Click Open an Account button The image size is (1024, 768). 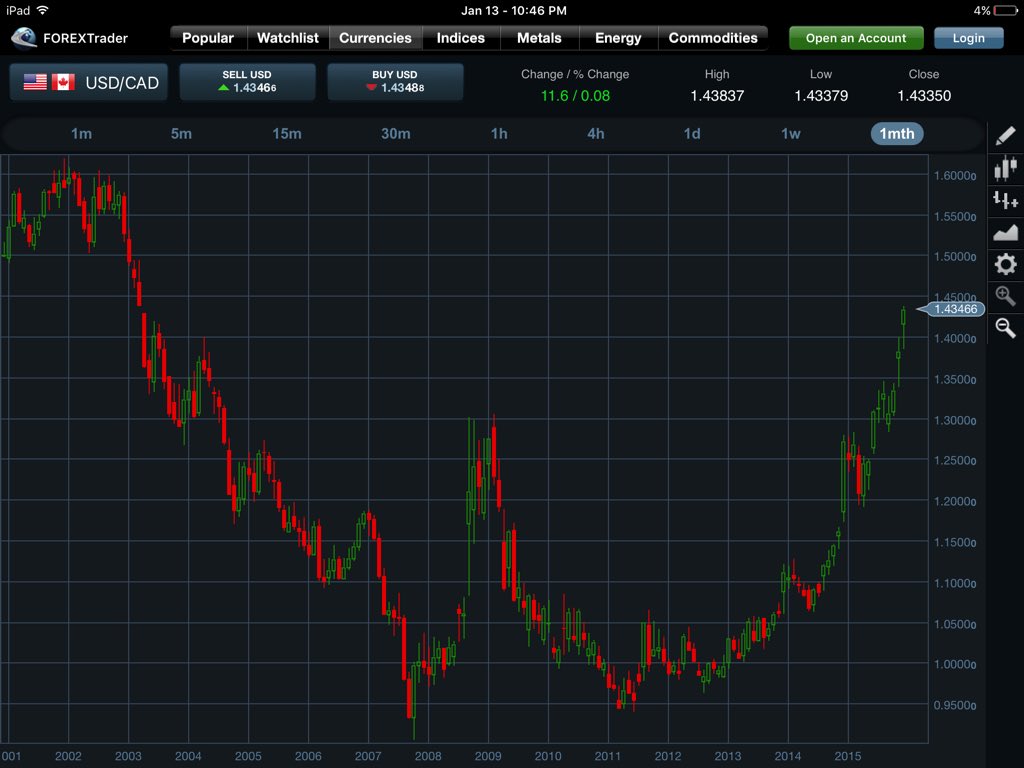tap(856, 38)
